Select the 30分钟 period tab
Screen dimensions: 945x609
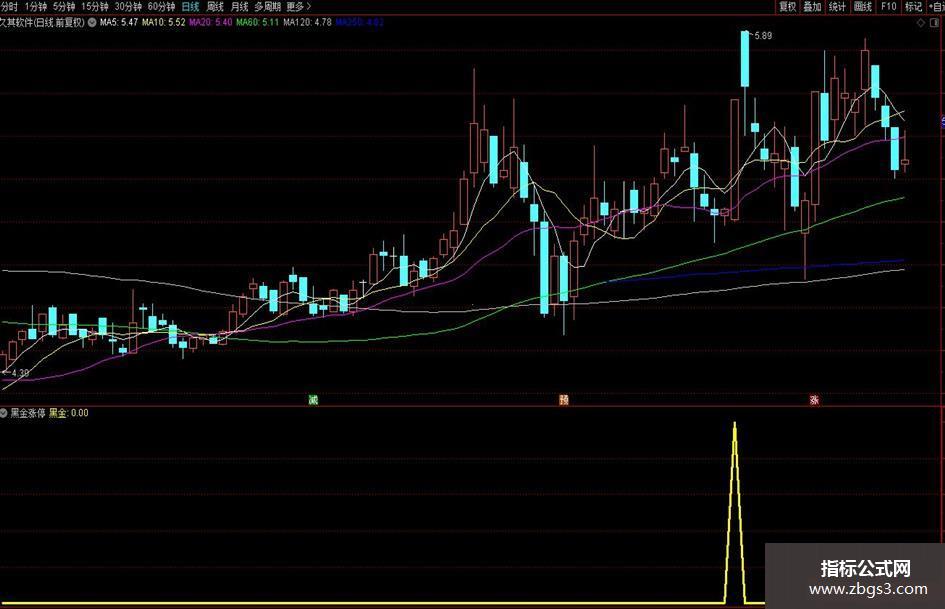pos(128,7)
